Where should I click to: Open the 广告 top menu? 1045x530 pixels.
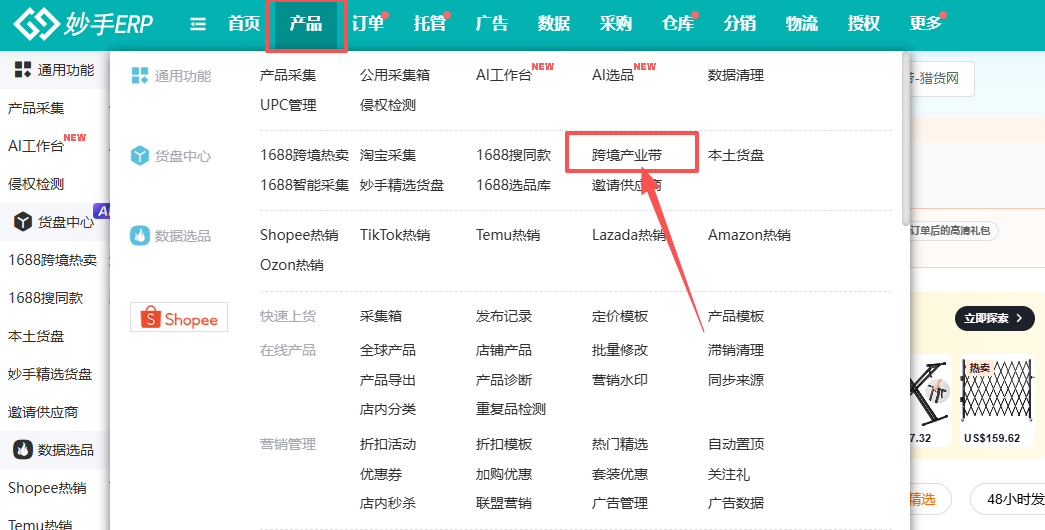click(x=492, y=23)
